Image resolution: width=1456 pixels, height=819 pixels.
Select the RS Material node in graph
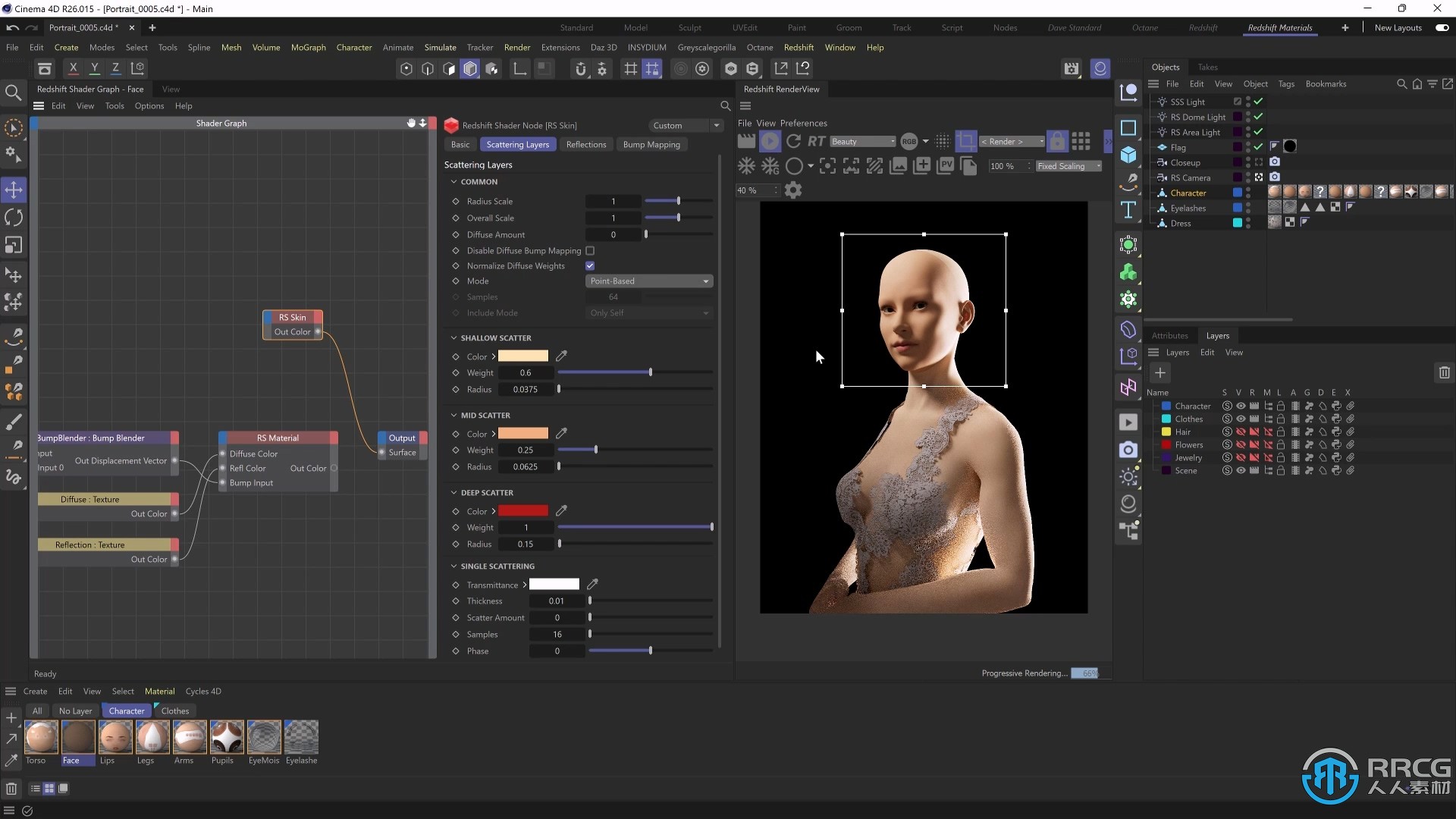[278, 438]
